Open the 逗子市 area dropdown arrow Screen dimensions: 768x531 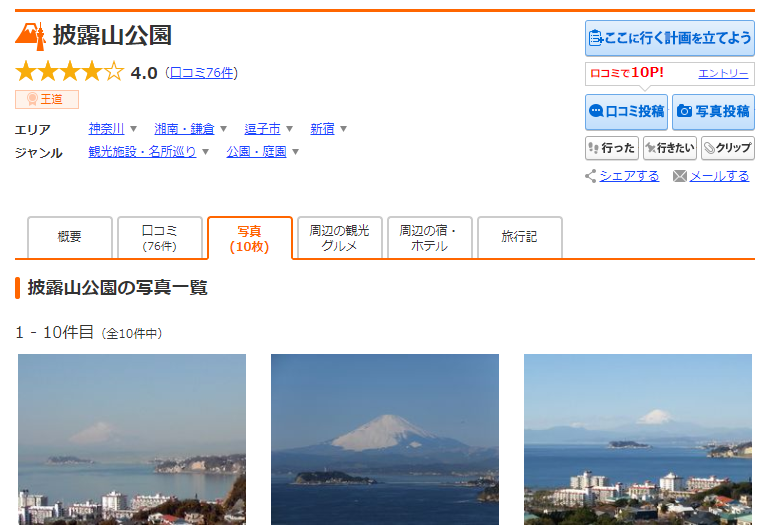(289, 129)
